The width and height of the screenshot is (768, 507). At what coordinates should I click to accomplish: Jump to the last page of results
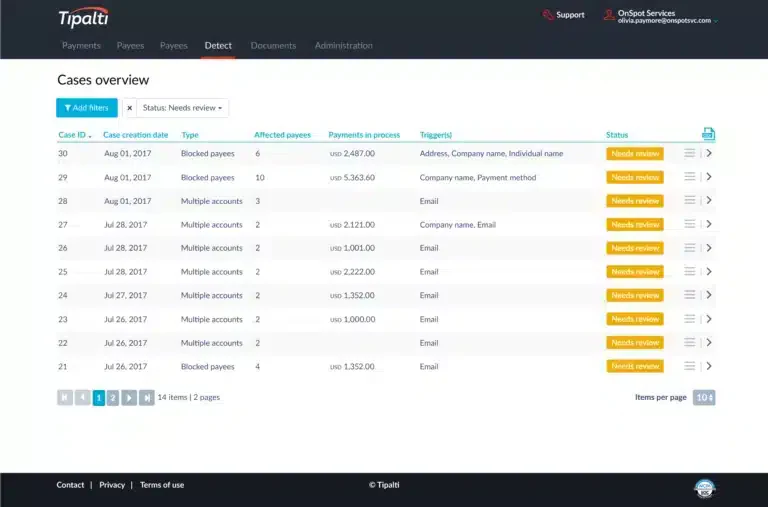(146, 397)
